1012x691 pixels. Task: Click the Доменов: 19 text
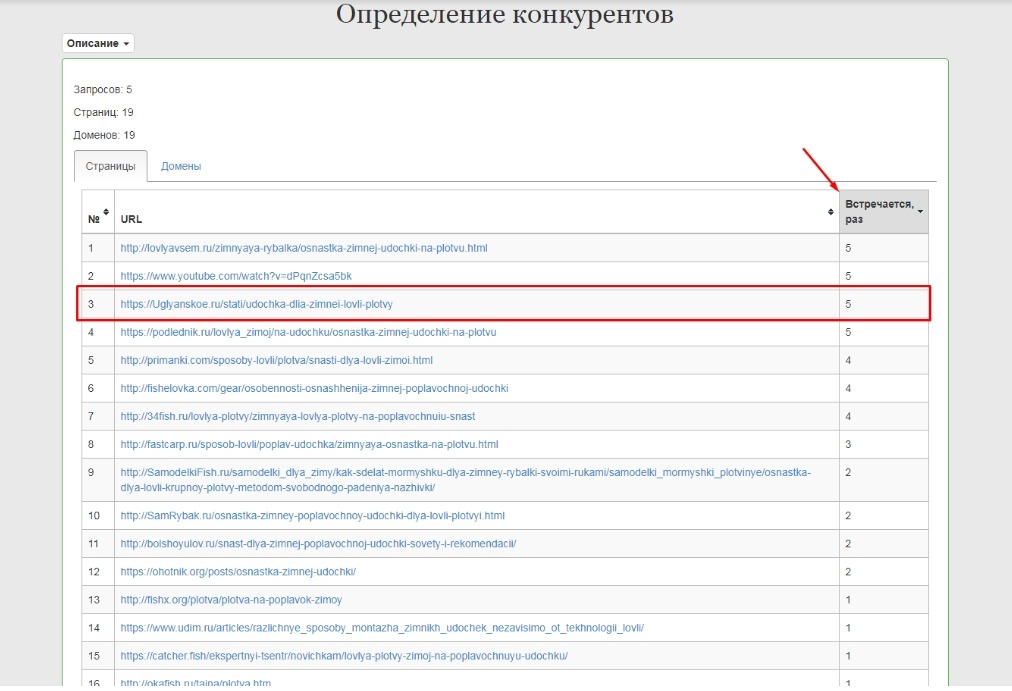point(104,135)
